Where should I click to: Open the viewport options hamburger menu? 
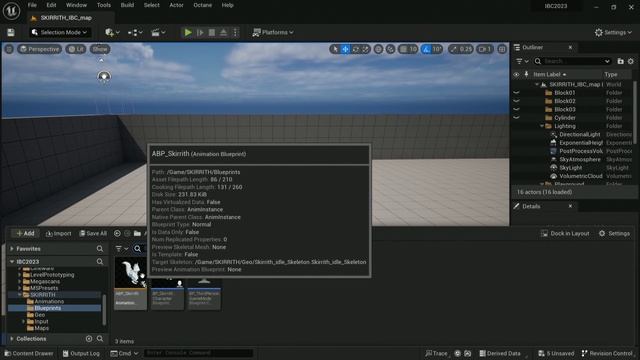9,49
